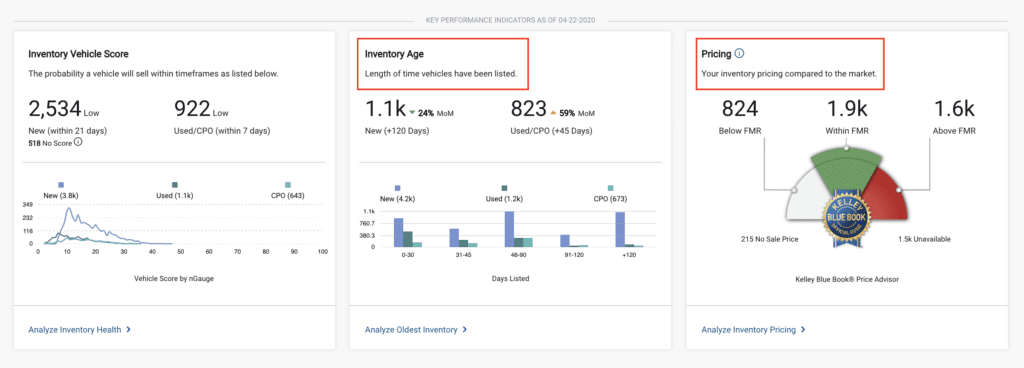The width and height of the screenshot is (1024, 368).
Task: Click Kelley Blue Book® Price Advisor caption
Action: click(x=847, y=279)
